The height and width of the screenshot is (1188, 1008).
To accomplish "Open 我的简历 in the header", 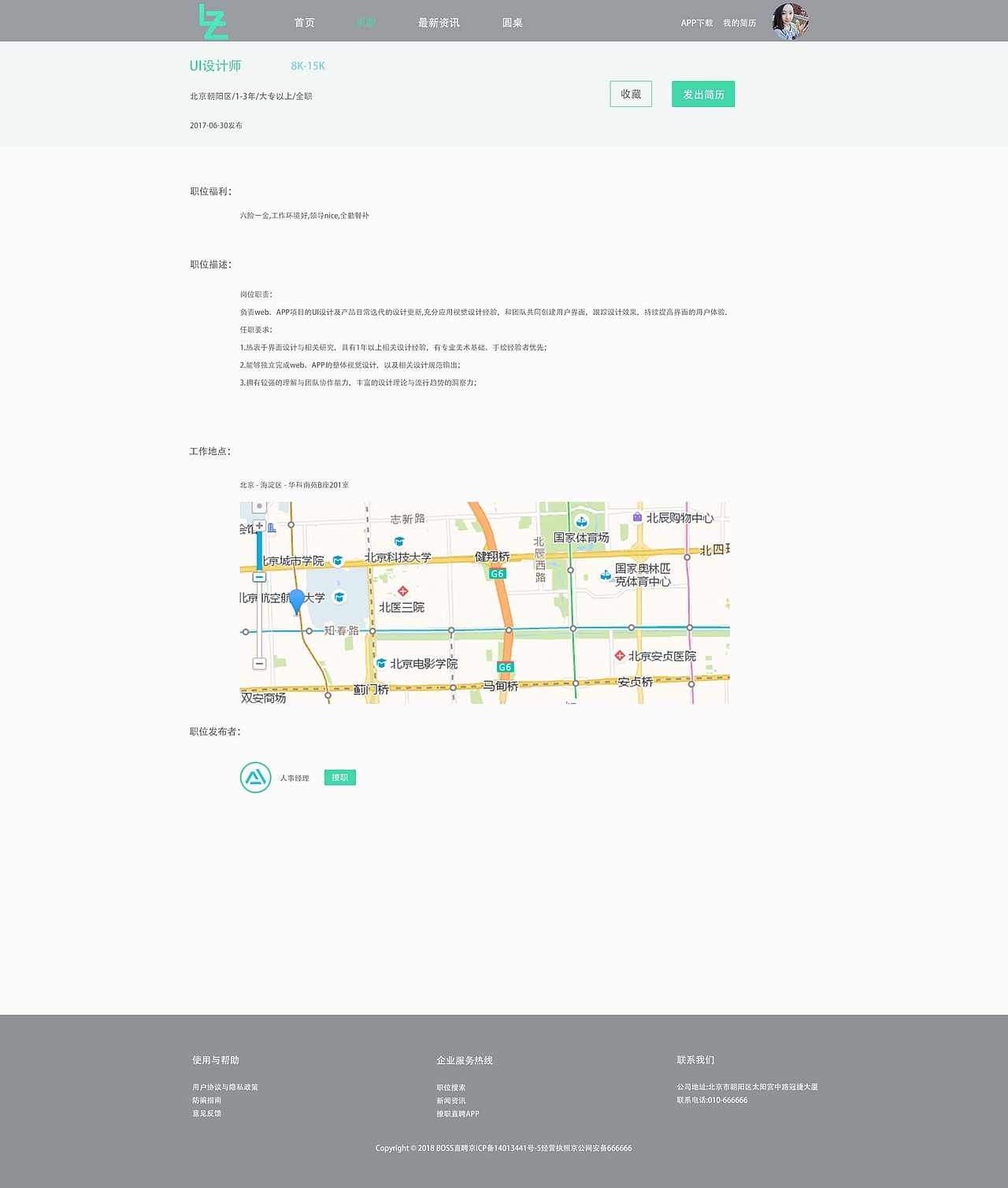I will point(739,23).
